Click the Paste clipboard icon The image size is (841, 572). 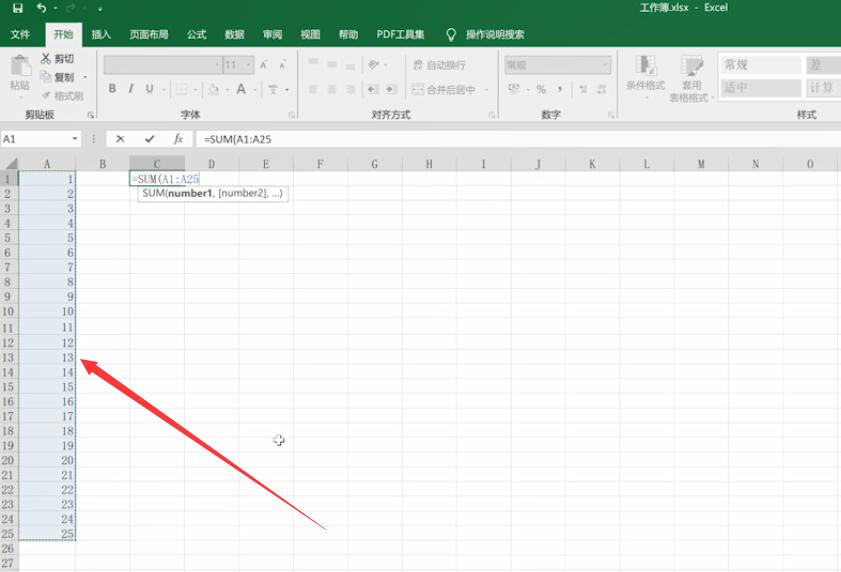pyautogui.click(x=20, y=67)
